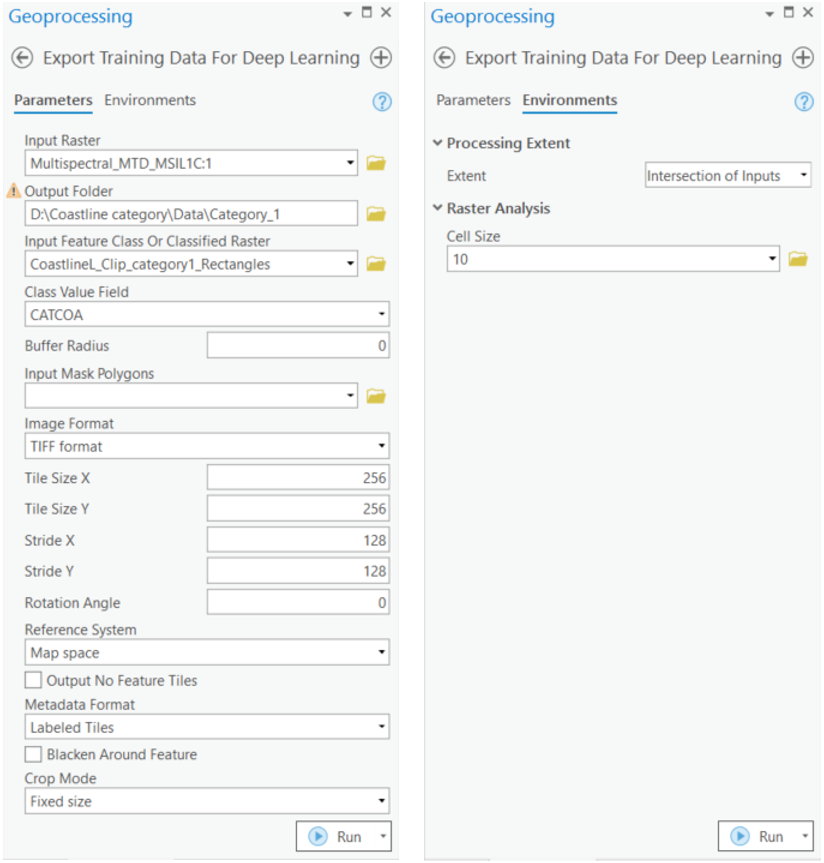Collapse the Raster Analysis section

(x=438, y=209)
